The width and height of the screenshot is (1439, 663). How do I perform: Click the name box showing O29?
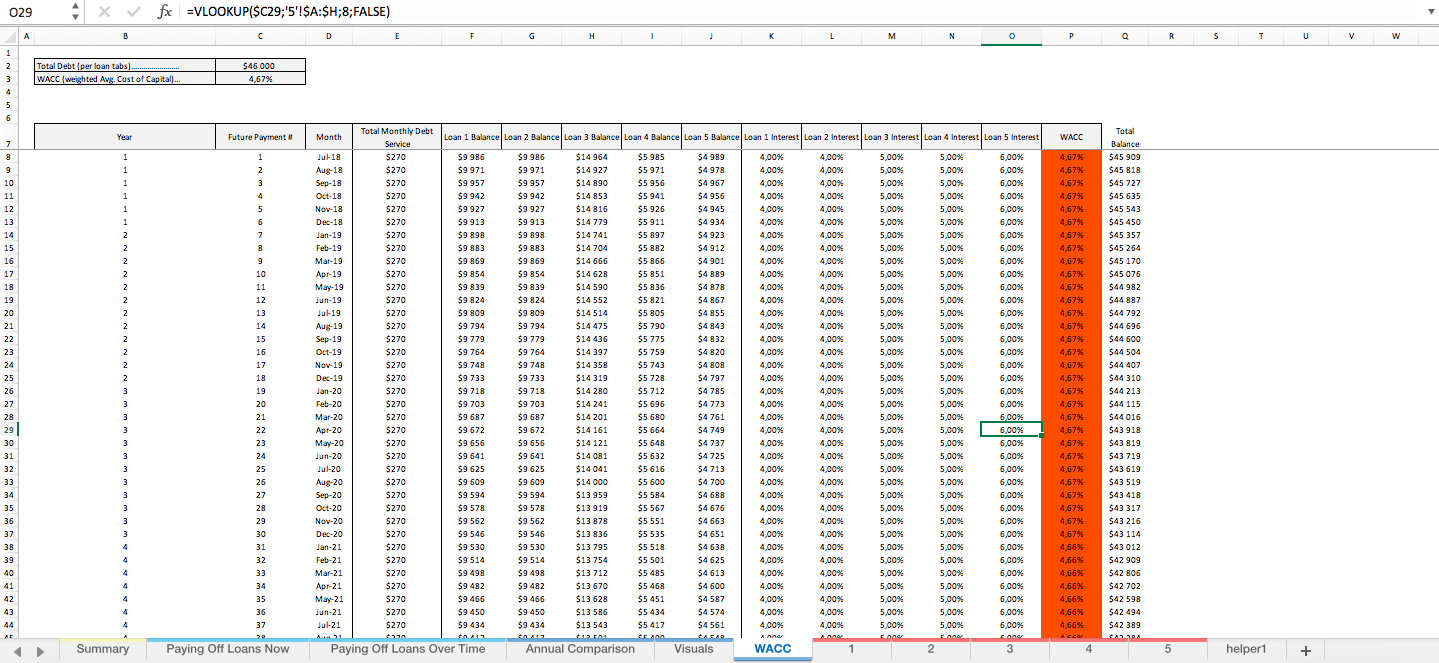coord(35,12)
